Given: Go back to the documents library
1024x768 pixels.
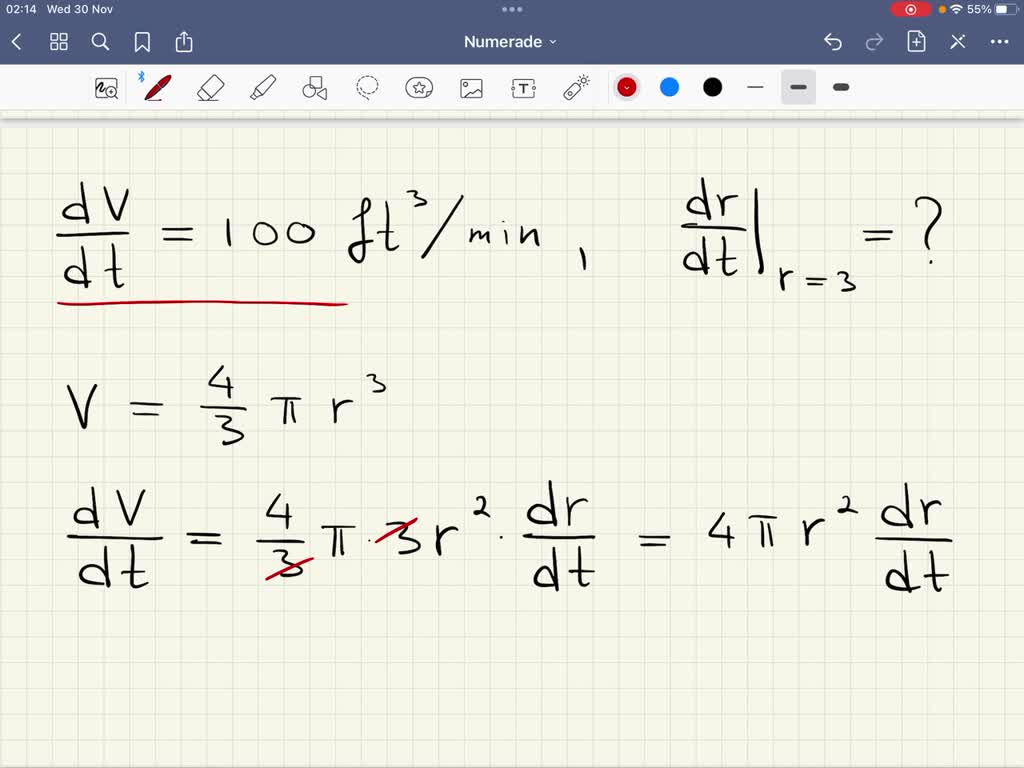Looking at the screenshot, I should (17, 42).
